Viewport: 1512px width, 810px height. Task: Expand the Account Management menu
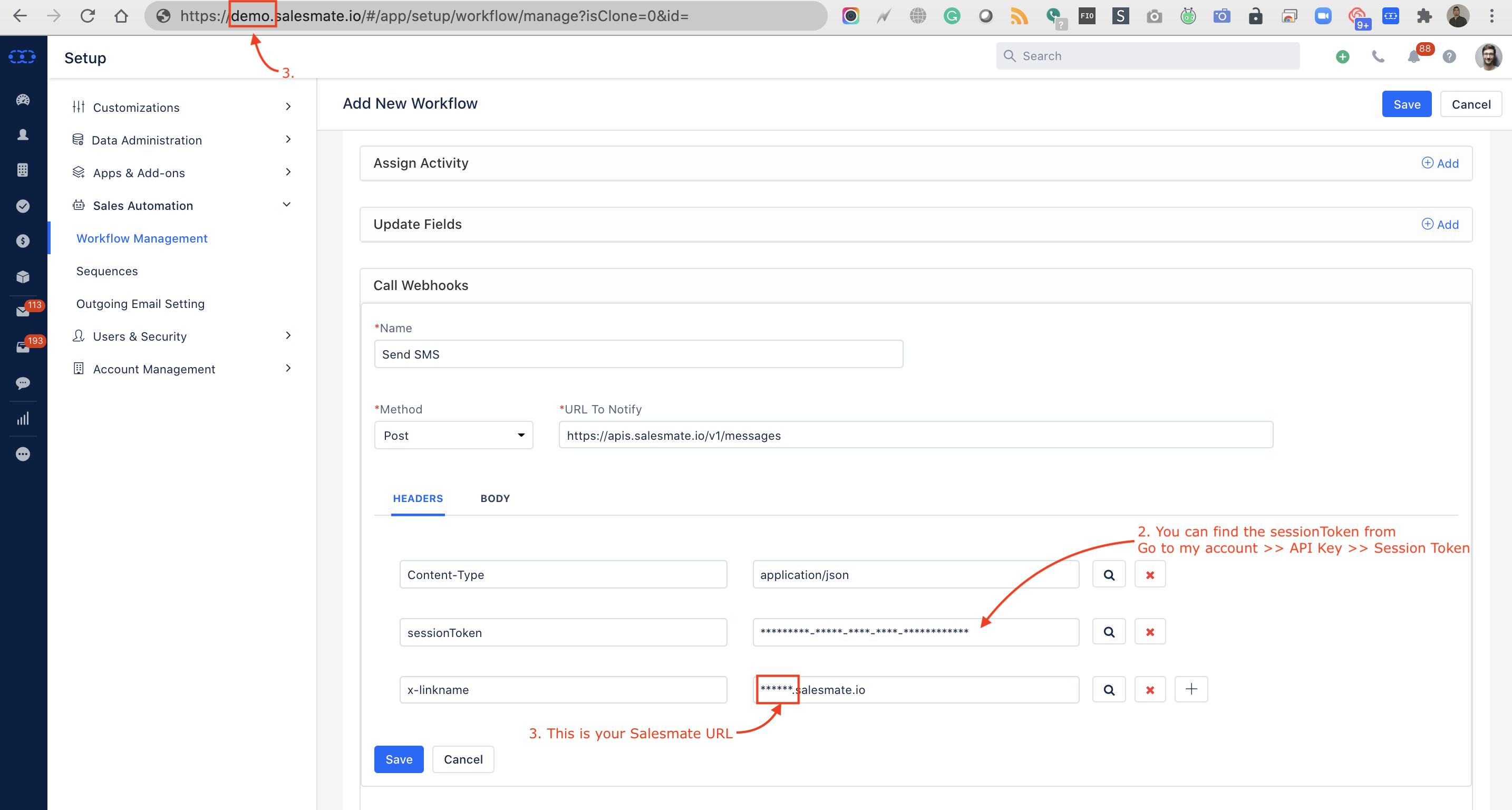click(x=182, y=369)
